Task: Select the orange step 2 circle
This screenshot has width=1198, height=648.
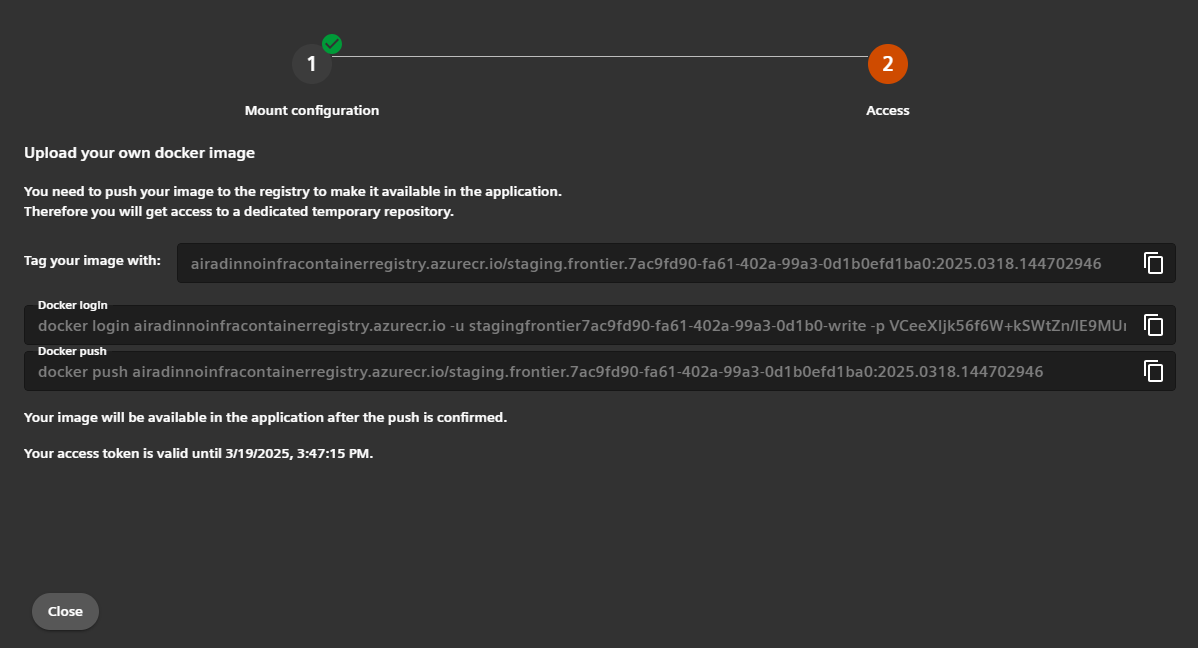Action: (887, 64)
